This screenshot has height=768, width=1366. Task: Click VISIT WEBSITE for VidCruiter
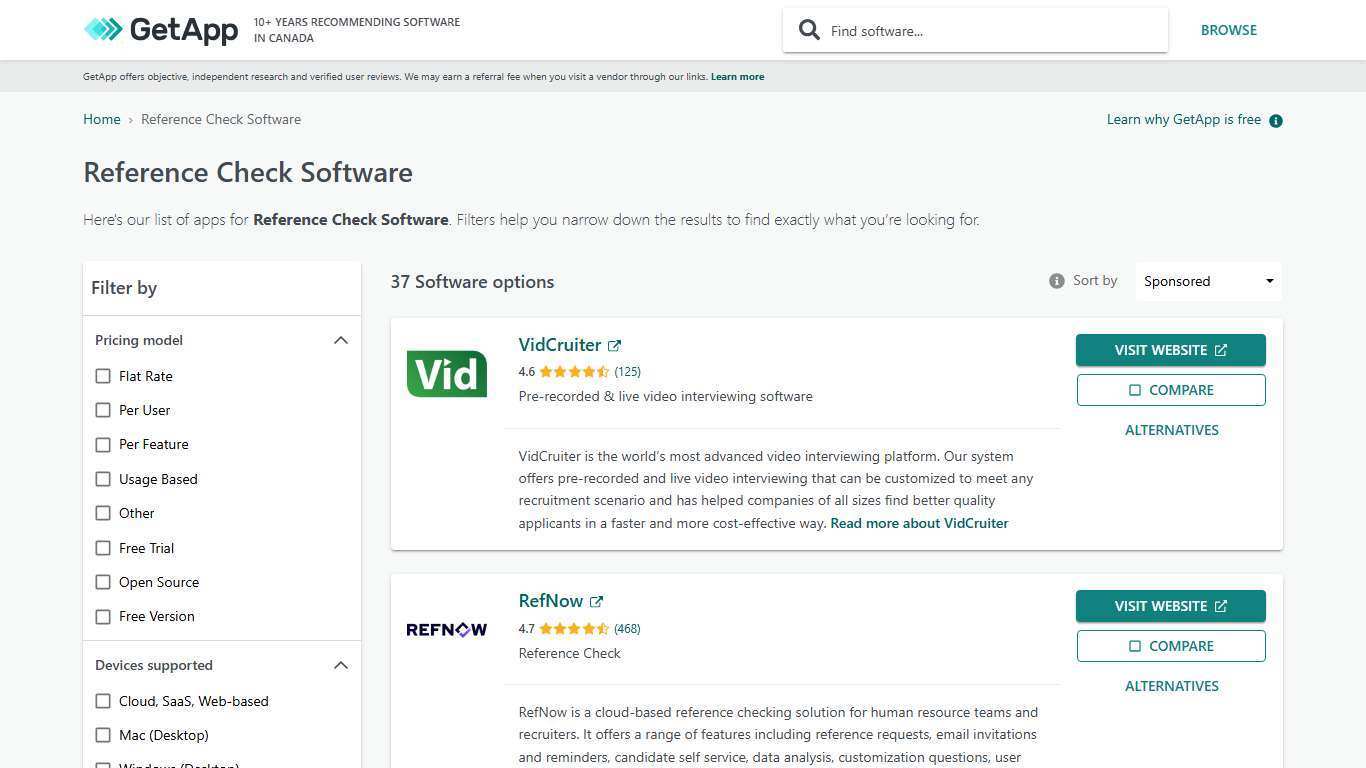tap(1170, 350)
